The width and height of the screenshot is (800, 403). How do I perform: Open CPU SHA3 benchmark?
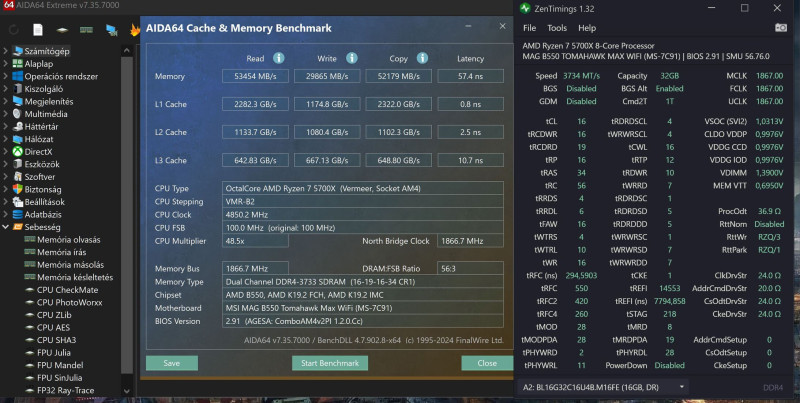pyautogui.click(x=56, y=340)
